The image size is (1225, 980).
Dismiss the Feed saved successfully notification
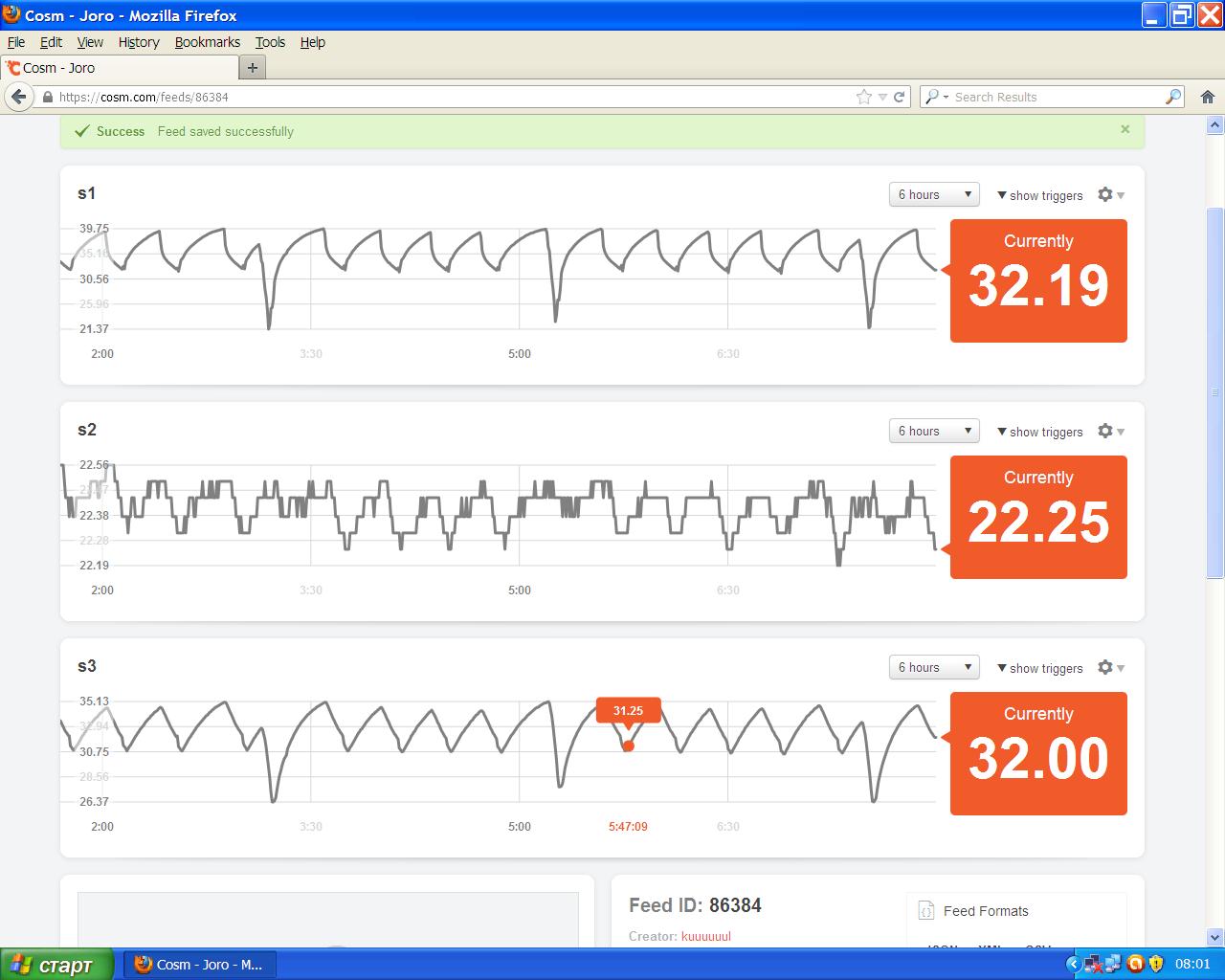[x=1125, y=129]
